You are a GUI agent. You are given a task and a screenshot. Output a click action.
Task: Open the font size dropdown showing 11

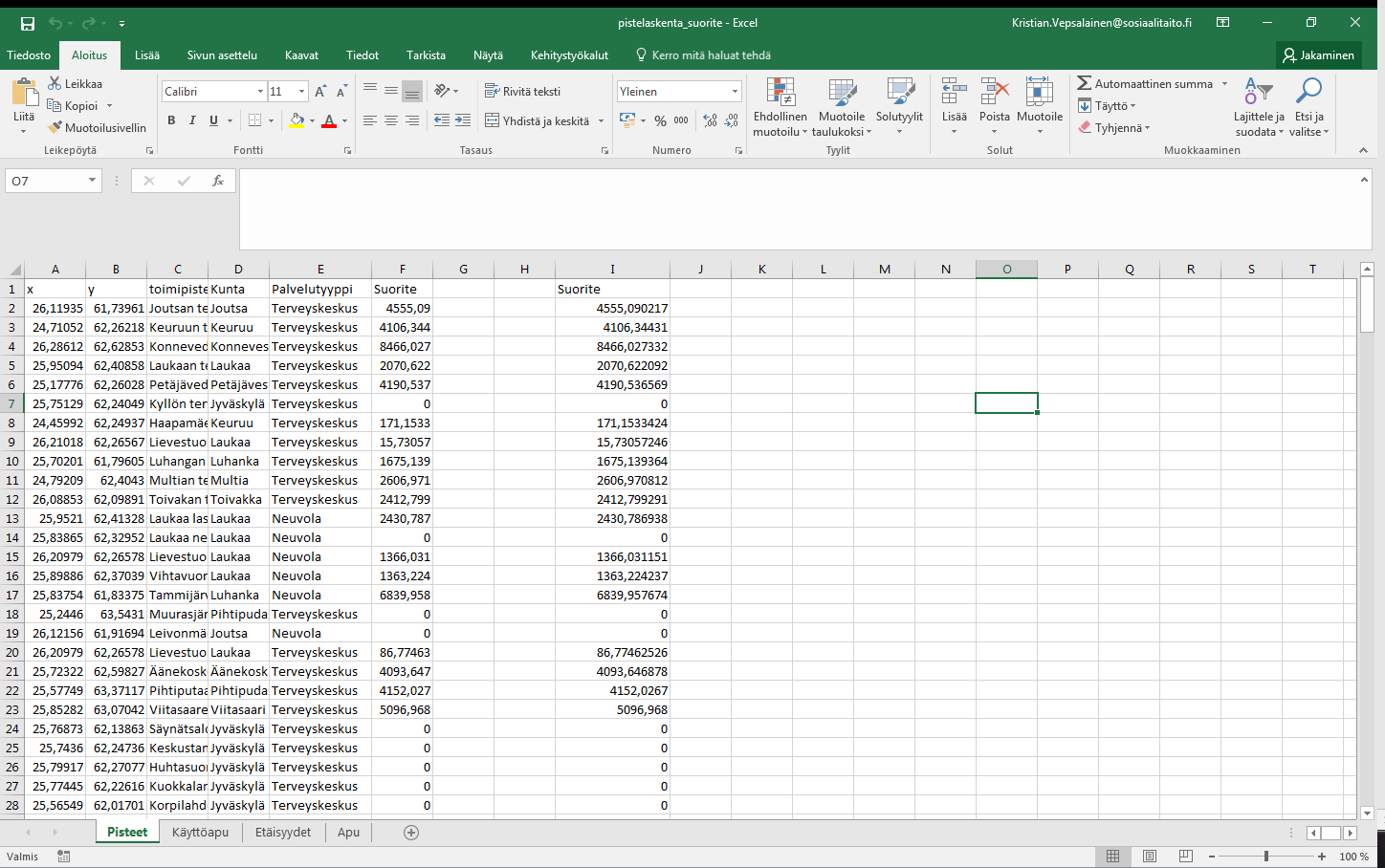coord(301,92)
